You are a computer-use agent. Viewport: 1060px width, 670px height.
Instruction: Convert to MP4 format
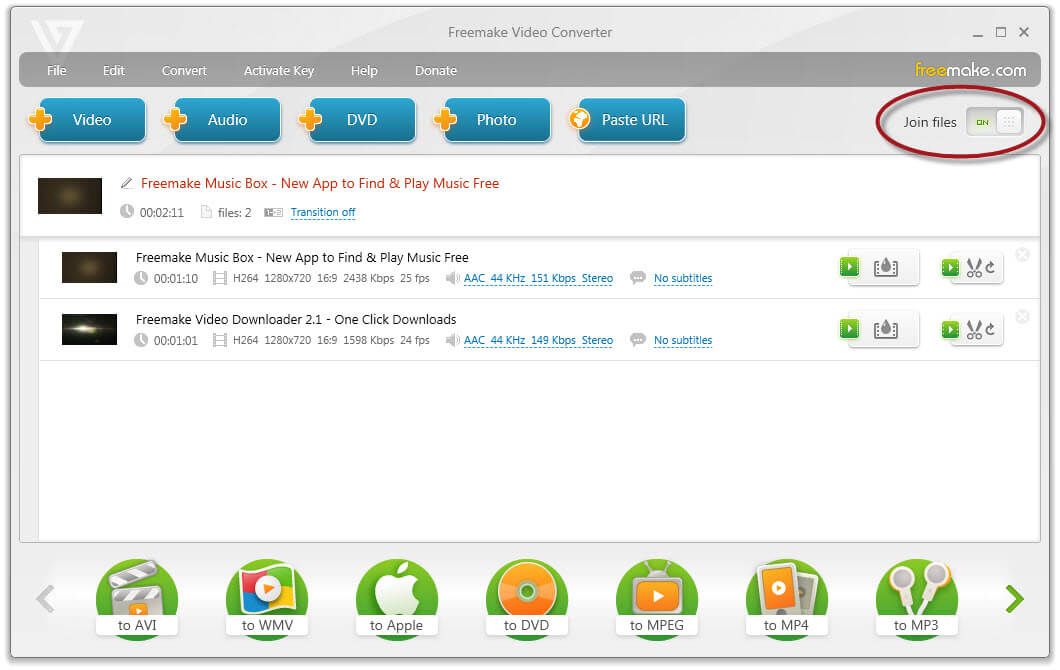[x=786, y=598]
